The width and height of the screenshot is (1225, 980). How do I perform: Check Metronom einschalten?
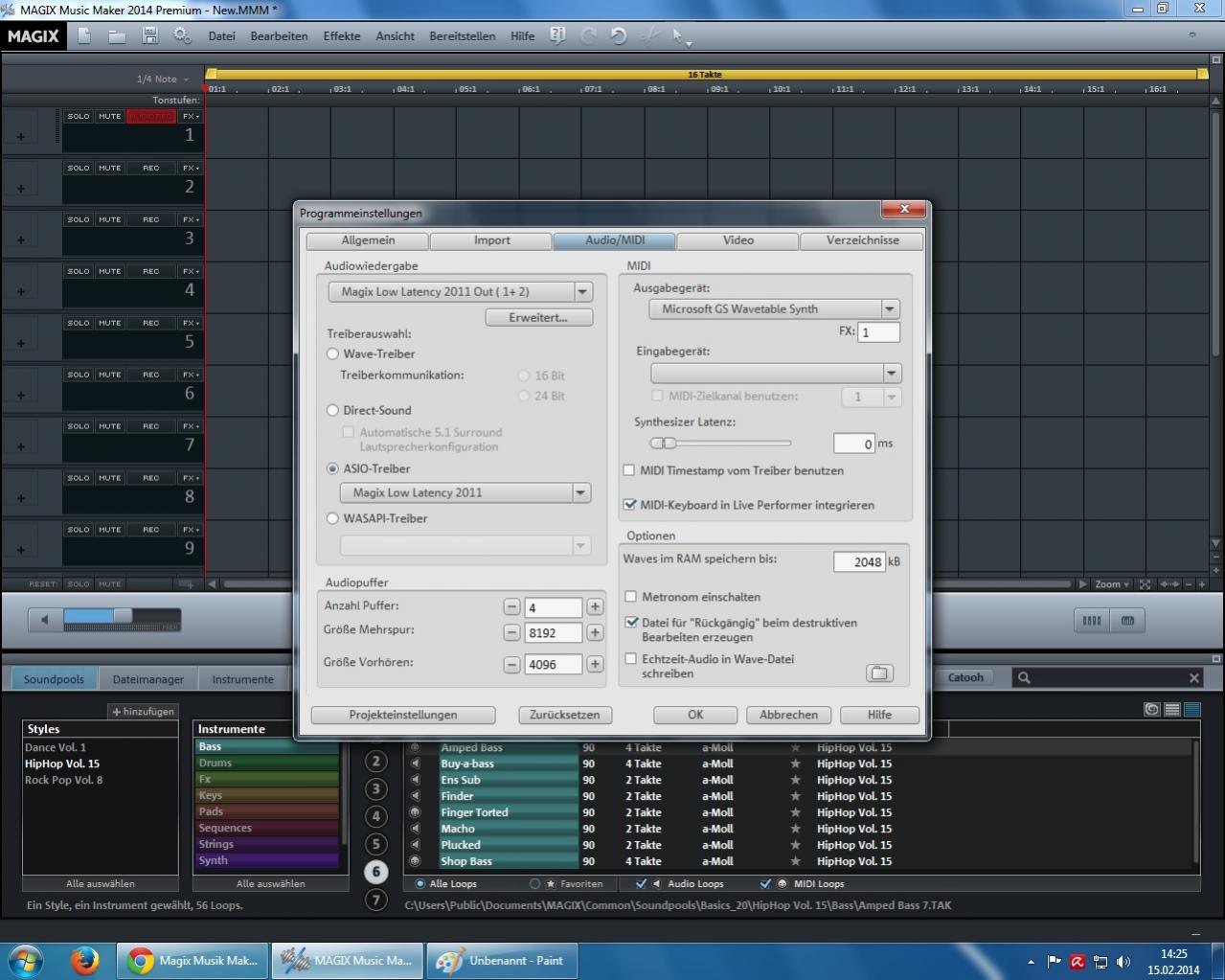click(x=631, y=597)
